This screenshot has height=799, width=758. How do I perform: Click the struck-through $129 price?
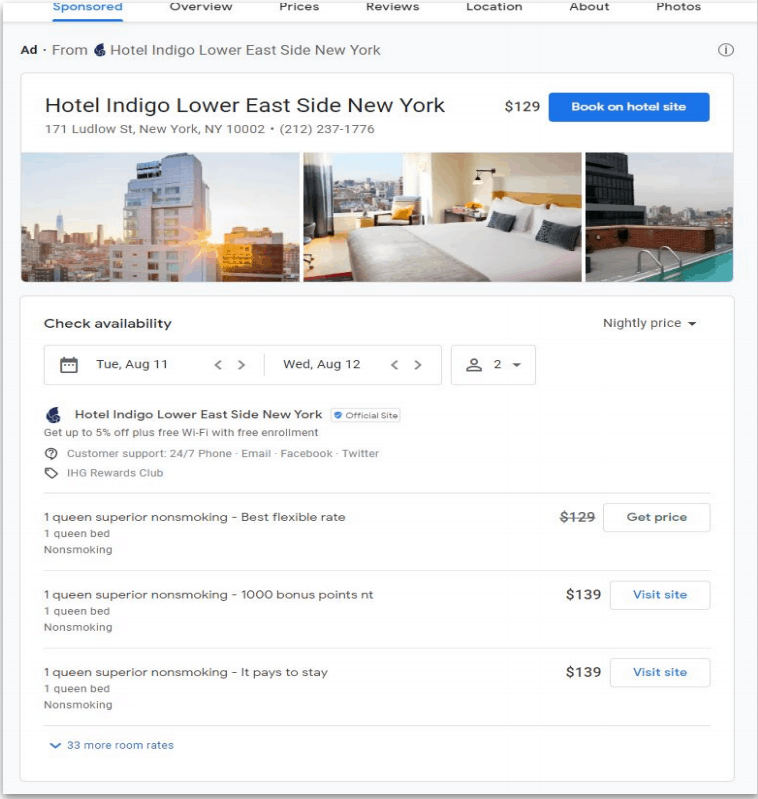tap(577, 517)
